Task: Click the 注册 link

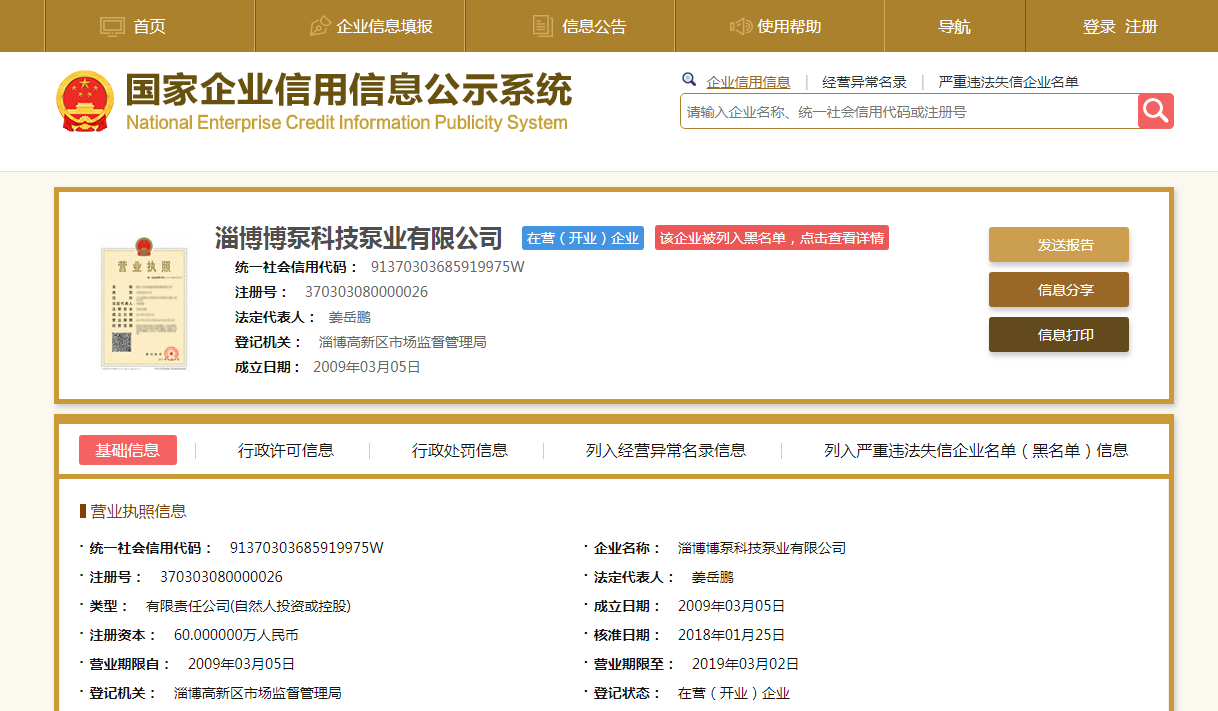Action: (x=1141, y=26)
